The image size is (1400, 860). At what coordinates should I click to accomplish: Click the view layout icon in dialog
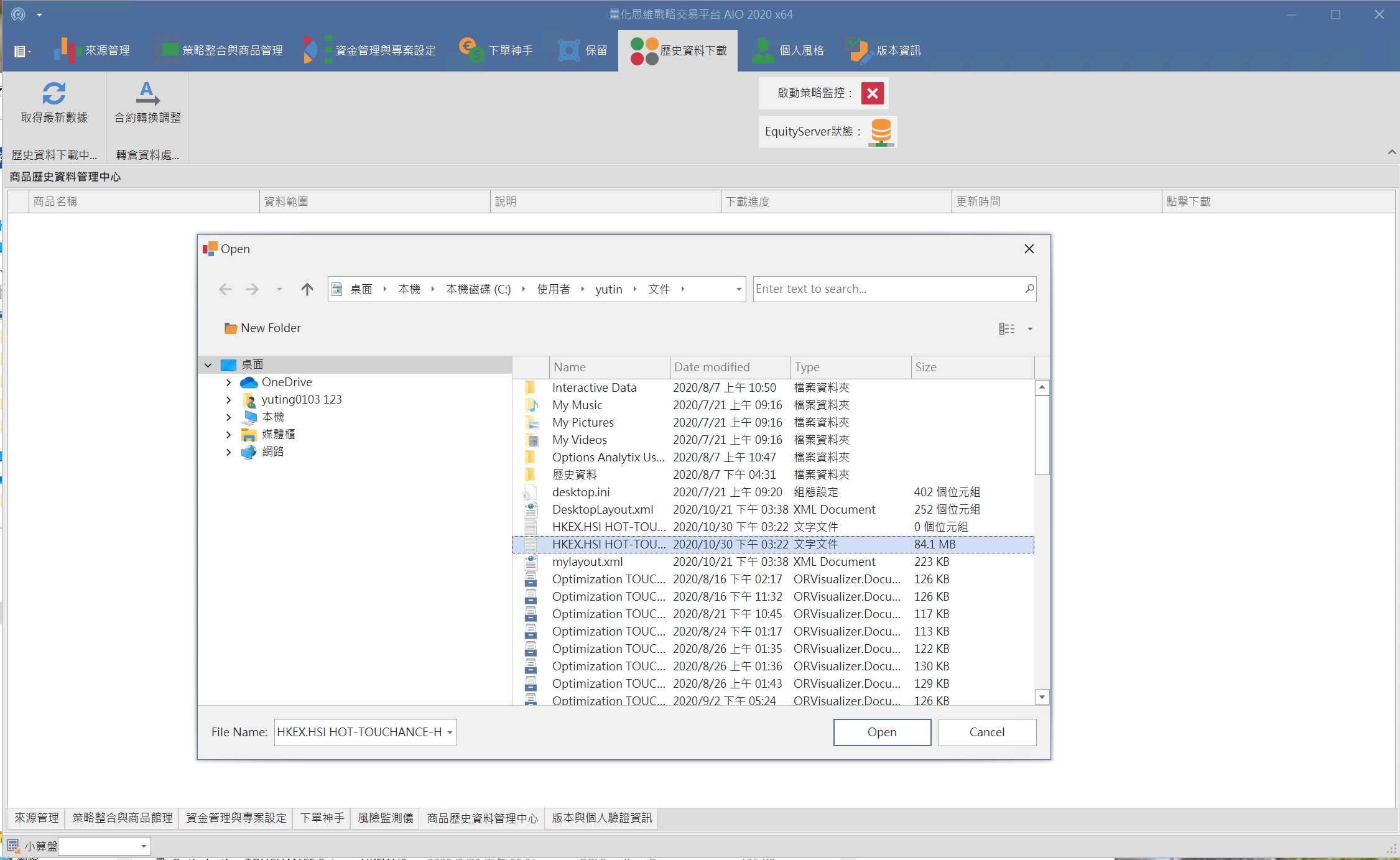click(1006, 328)
